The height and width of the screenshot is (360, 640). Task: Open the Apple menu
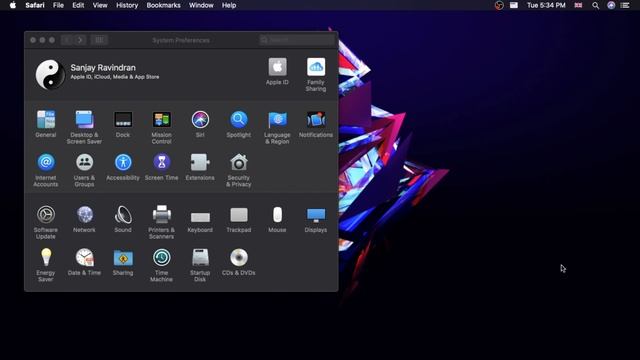(x=13, y=5)
